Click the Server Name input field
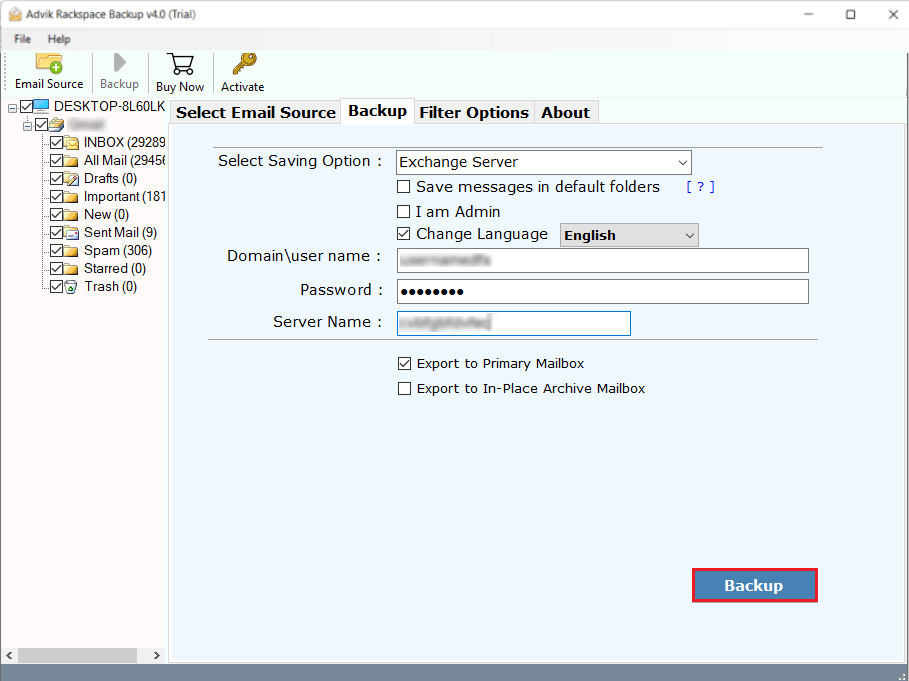The image size is (909, 681). tap(514, 323)
